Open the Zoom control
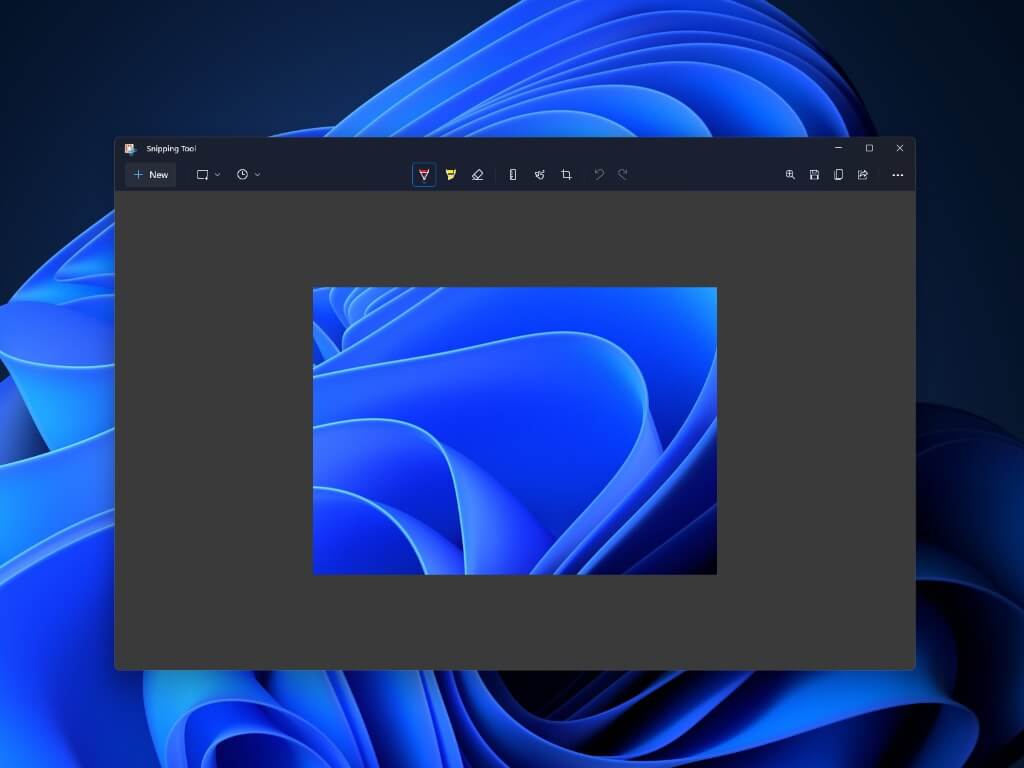The height and width of the screenshot is (768, 1024). click(x=790, y=175)
